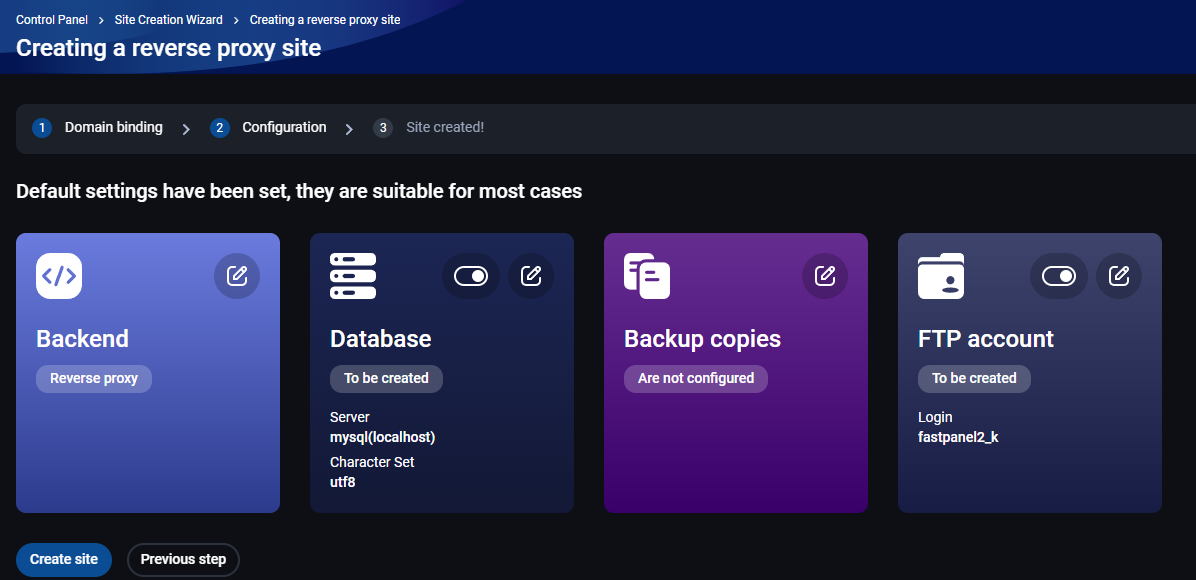
Task: Click the Backend card title
Action: [x=82, y=339]
